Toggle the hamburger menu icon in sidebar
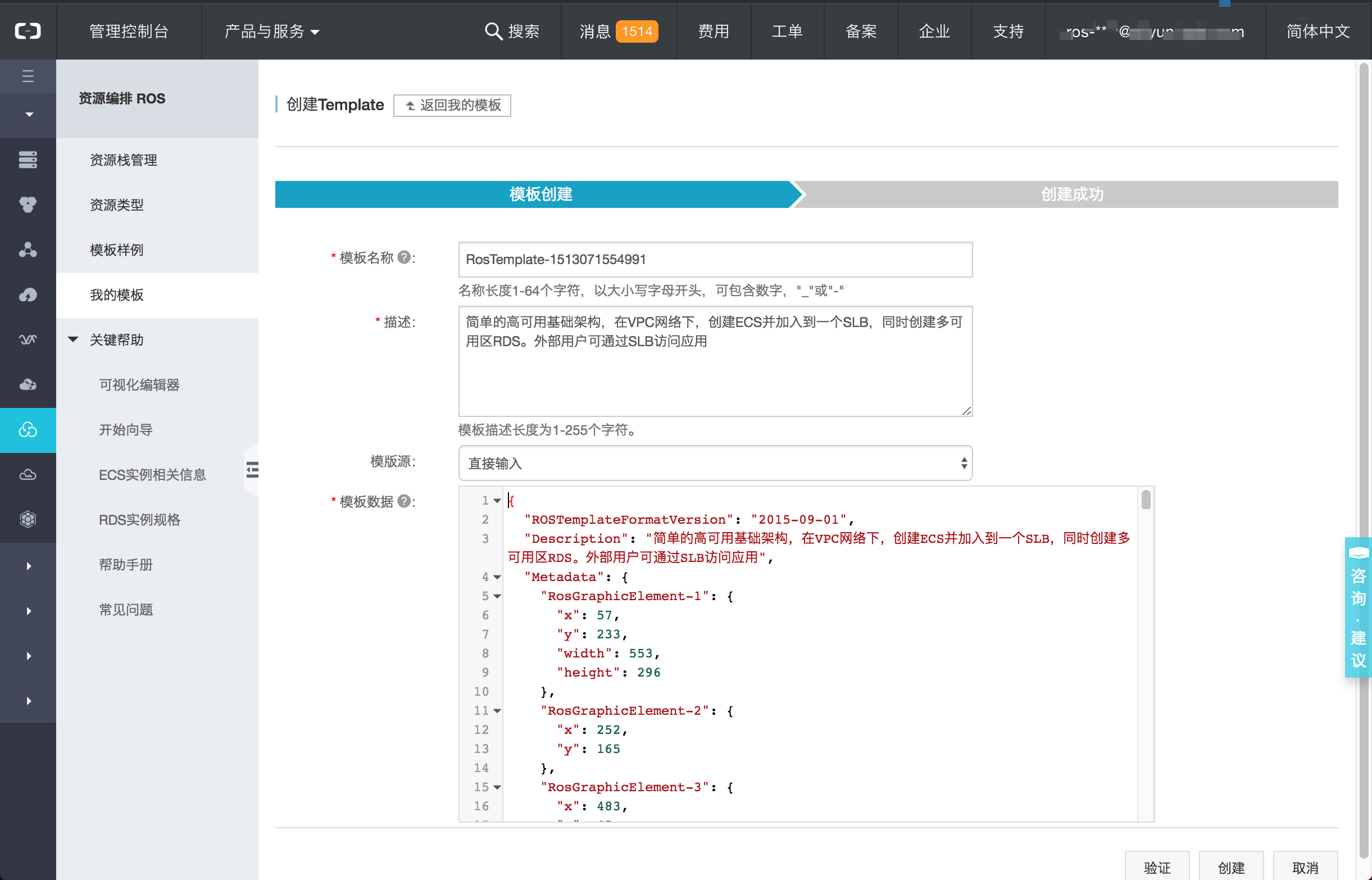 (x=28, y=76)
